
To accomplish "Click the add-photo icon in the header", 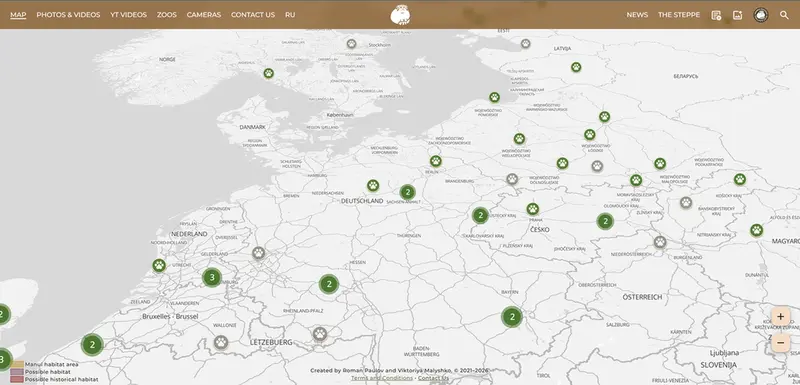I will pyautogui.click(x=737, y=15).
